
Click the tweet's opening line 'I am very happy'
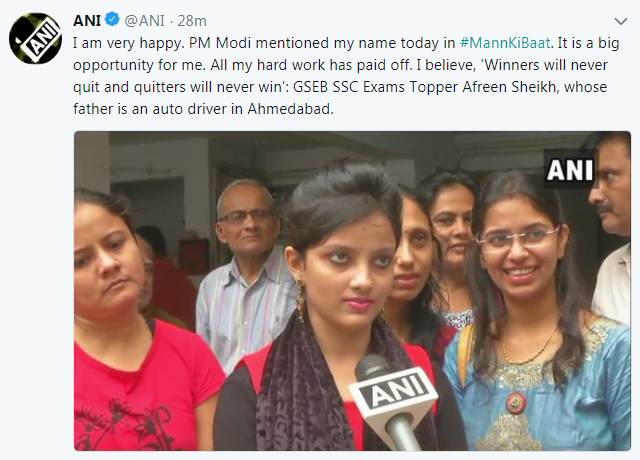click(127, 43)
